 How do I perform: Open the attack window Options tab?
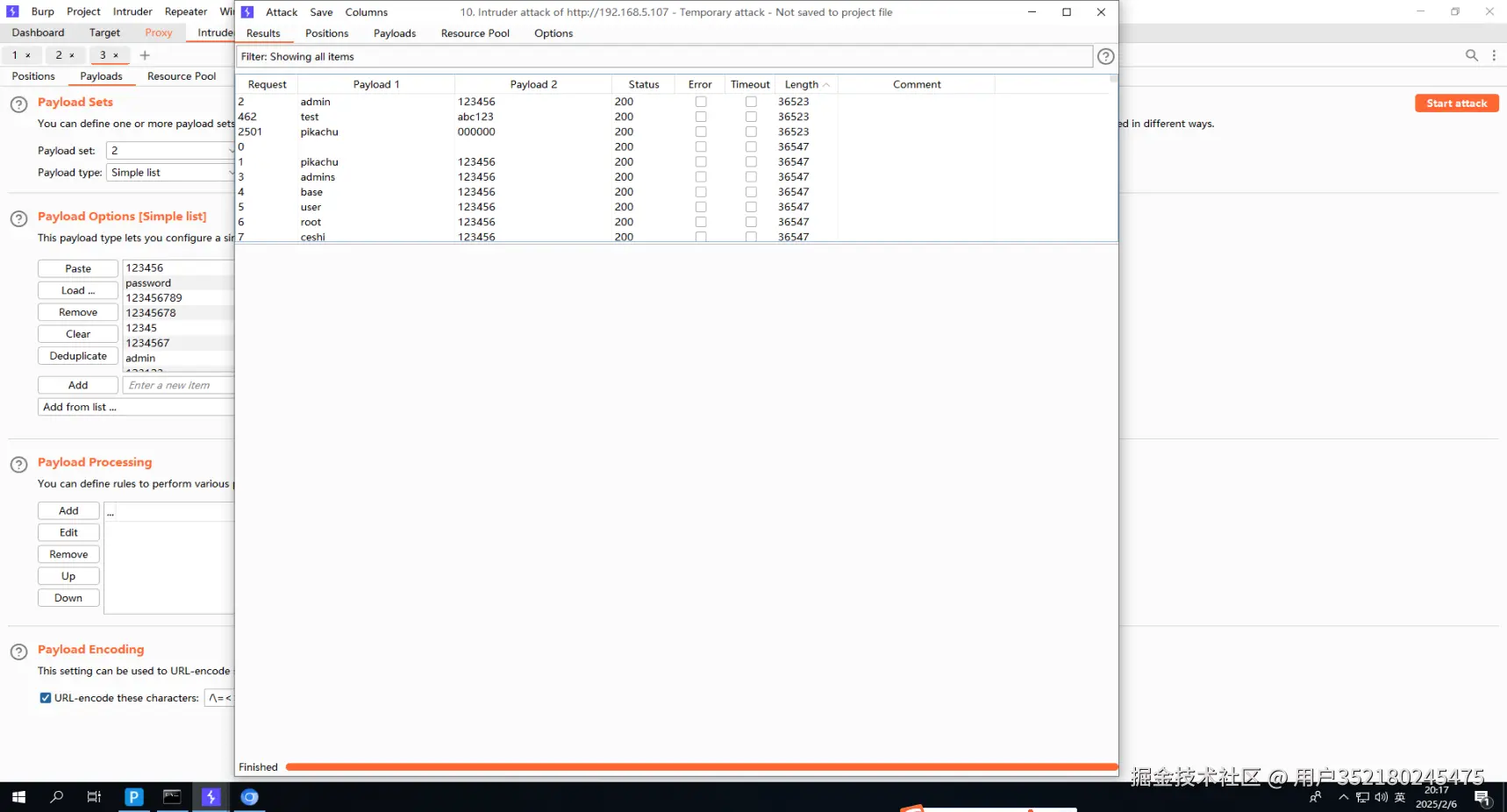coord(554,33)
